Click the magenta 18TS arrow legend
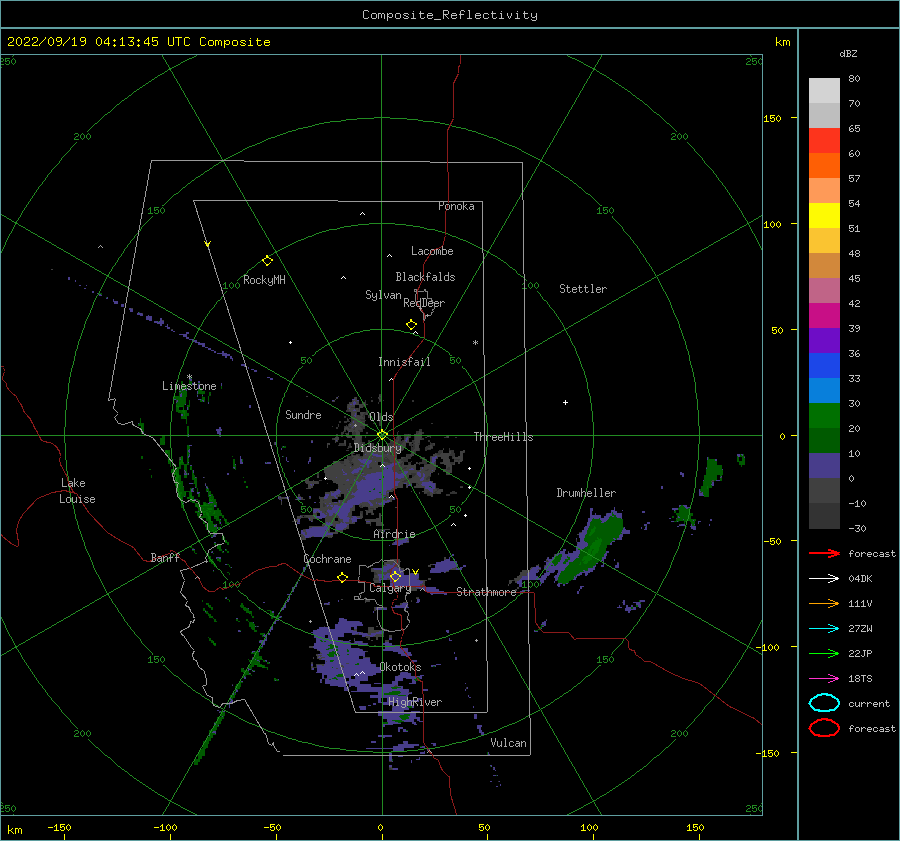The height and width of the screenshot is (841, 900). 824,679
